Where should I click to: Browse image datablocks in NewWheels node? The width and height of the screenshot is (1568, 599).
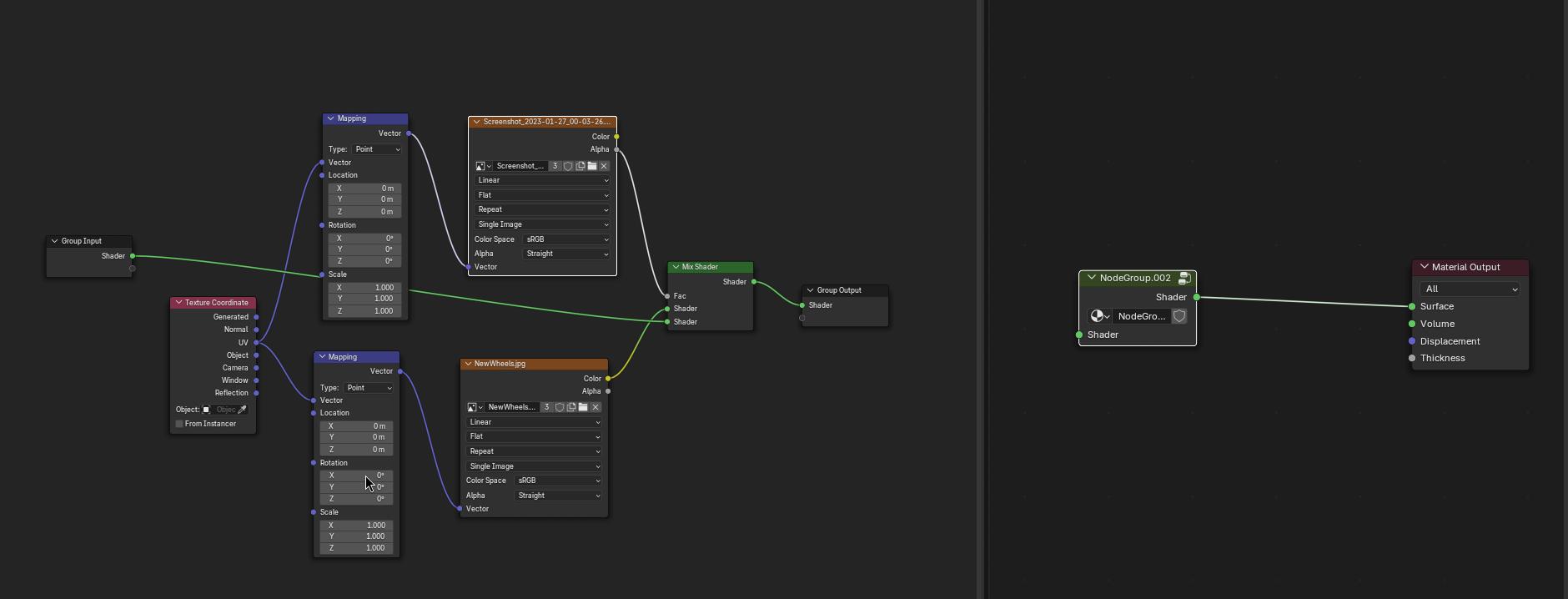[x=475, y=407]
